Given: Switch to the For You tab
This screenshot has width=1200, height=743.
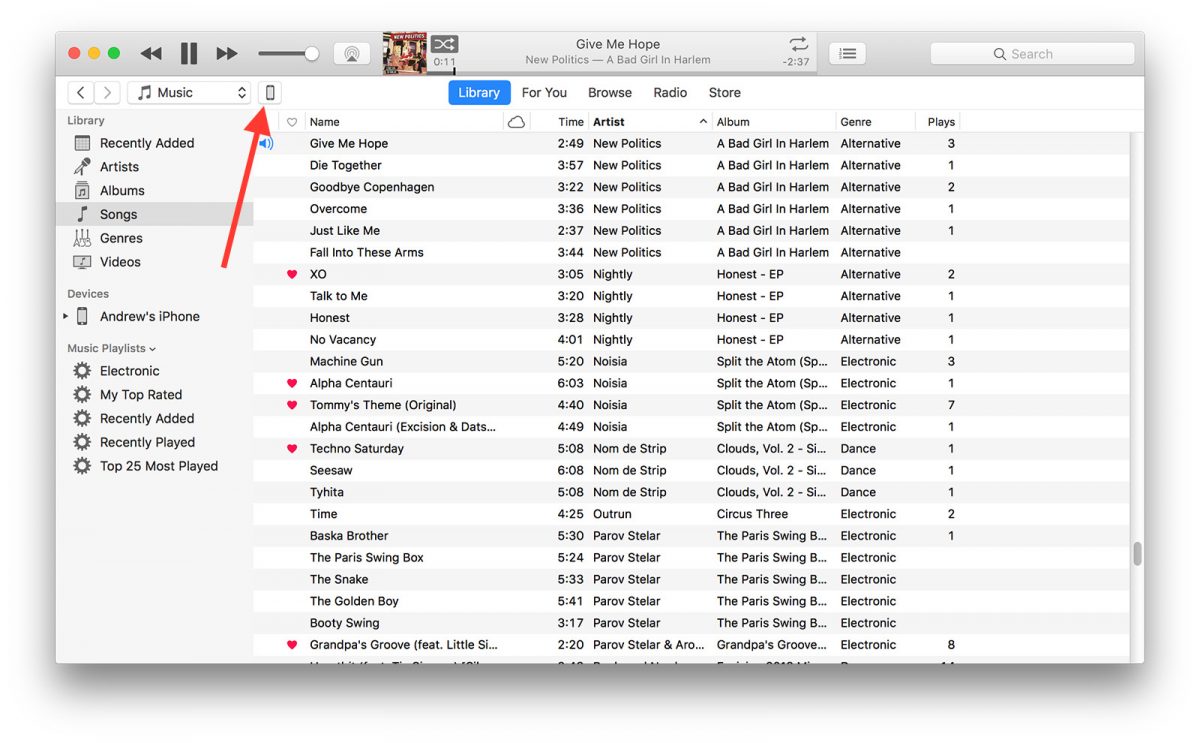Looking at the screenshot, I should pyautogui.click(x=544, y=92).
